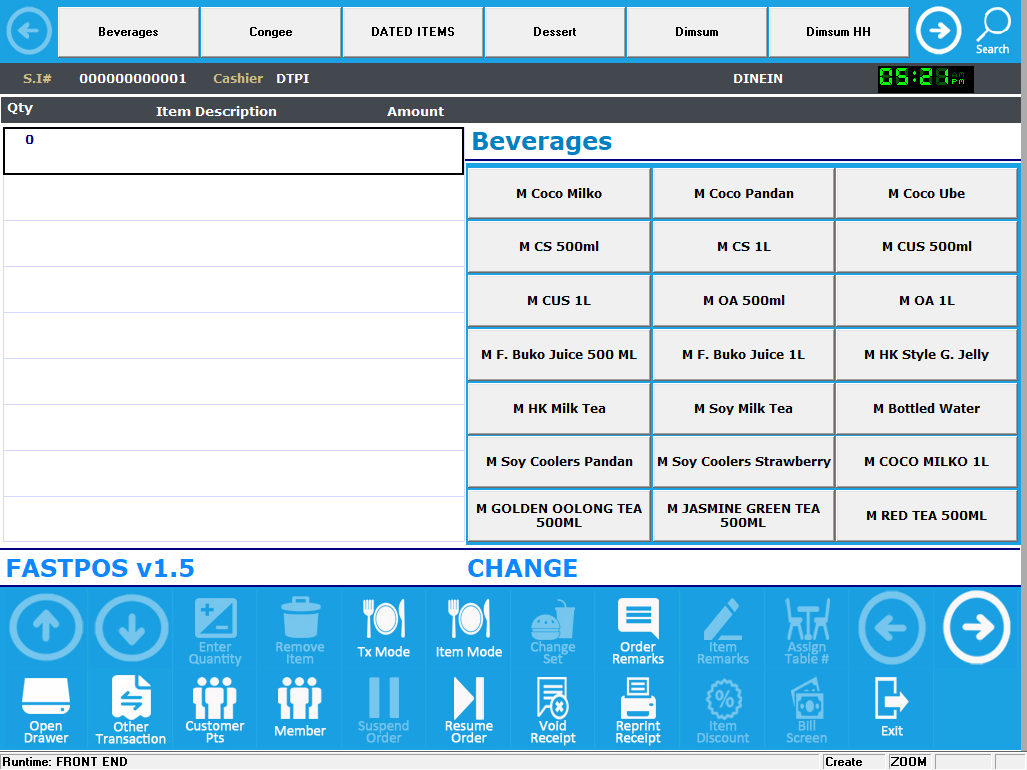
Task: Switch to the Dessert tab
Action: 554,31
